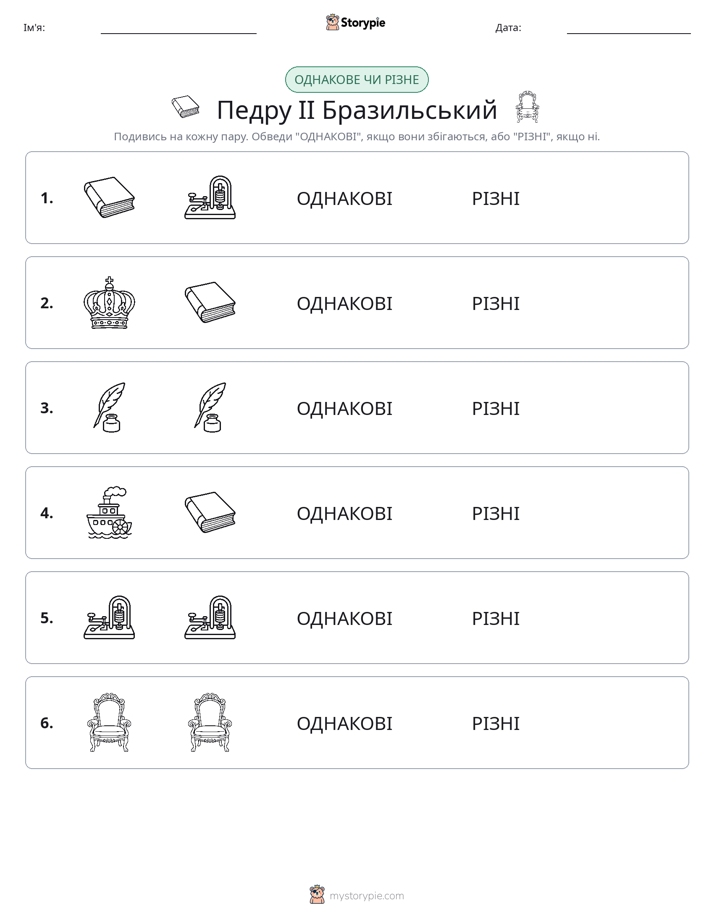Click the ОДНАКОВЕ ЧИ РІЗНЕ green badge
The height and width of the screenshot is (924, 714).
tap(356, 80)
